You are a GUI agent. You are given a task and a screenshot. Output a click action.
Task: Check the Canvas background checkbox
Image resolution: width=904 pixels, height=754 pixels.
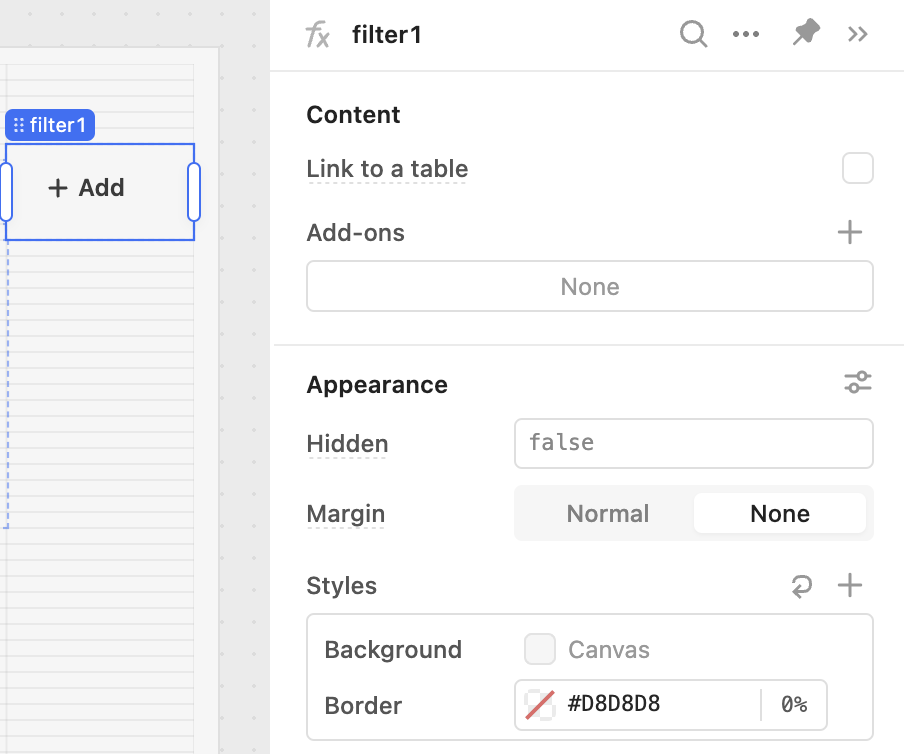point(539,649)
